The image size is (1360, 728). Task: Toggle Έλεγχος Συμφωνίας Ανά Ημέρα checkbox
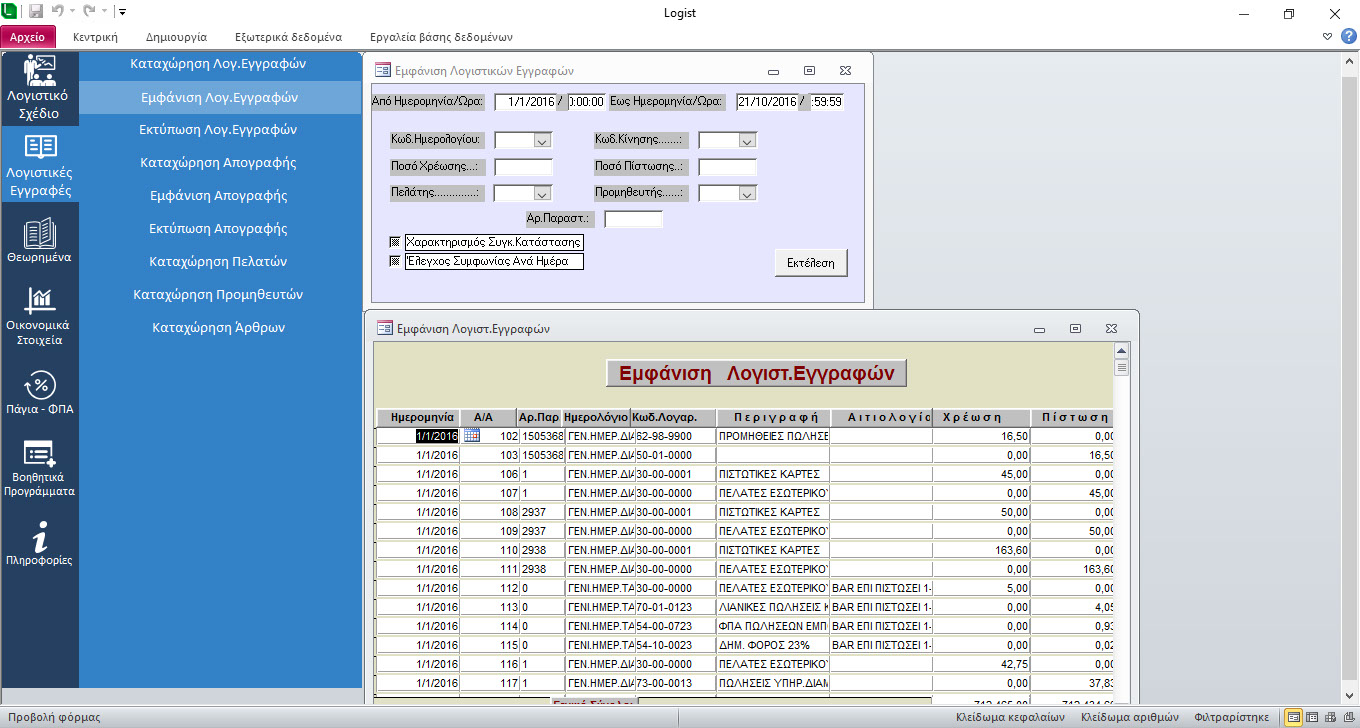point(394,261)
